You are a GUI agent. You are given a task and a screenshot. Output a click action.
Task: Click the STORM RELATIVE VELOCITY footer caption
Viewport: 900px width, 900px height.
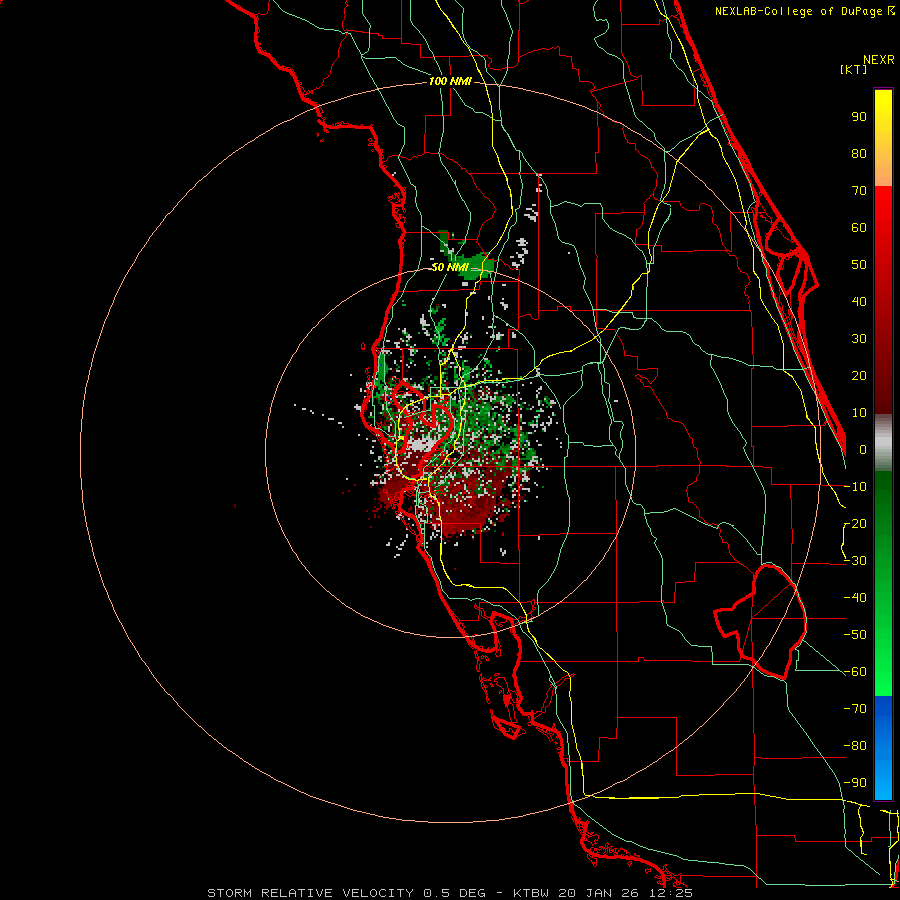(x=449, y=893)
